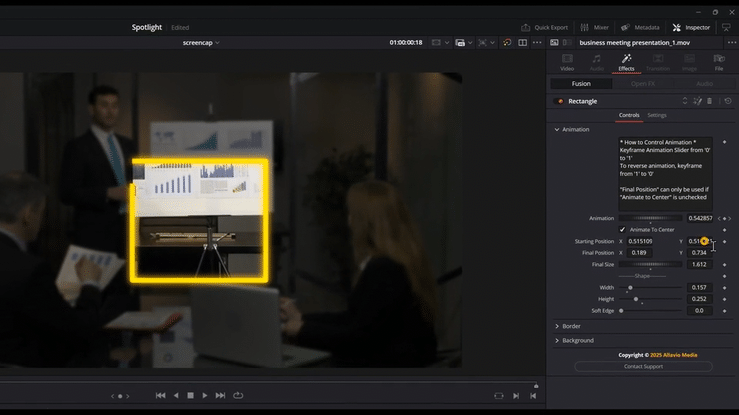Viewport: 739px width, 415px height.
Task: Select the Fusion effects sub-tab
Action: point(581,83)
